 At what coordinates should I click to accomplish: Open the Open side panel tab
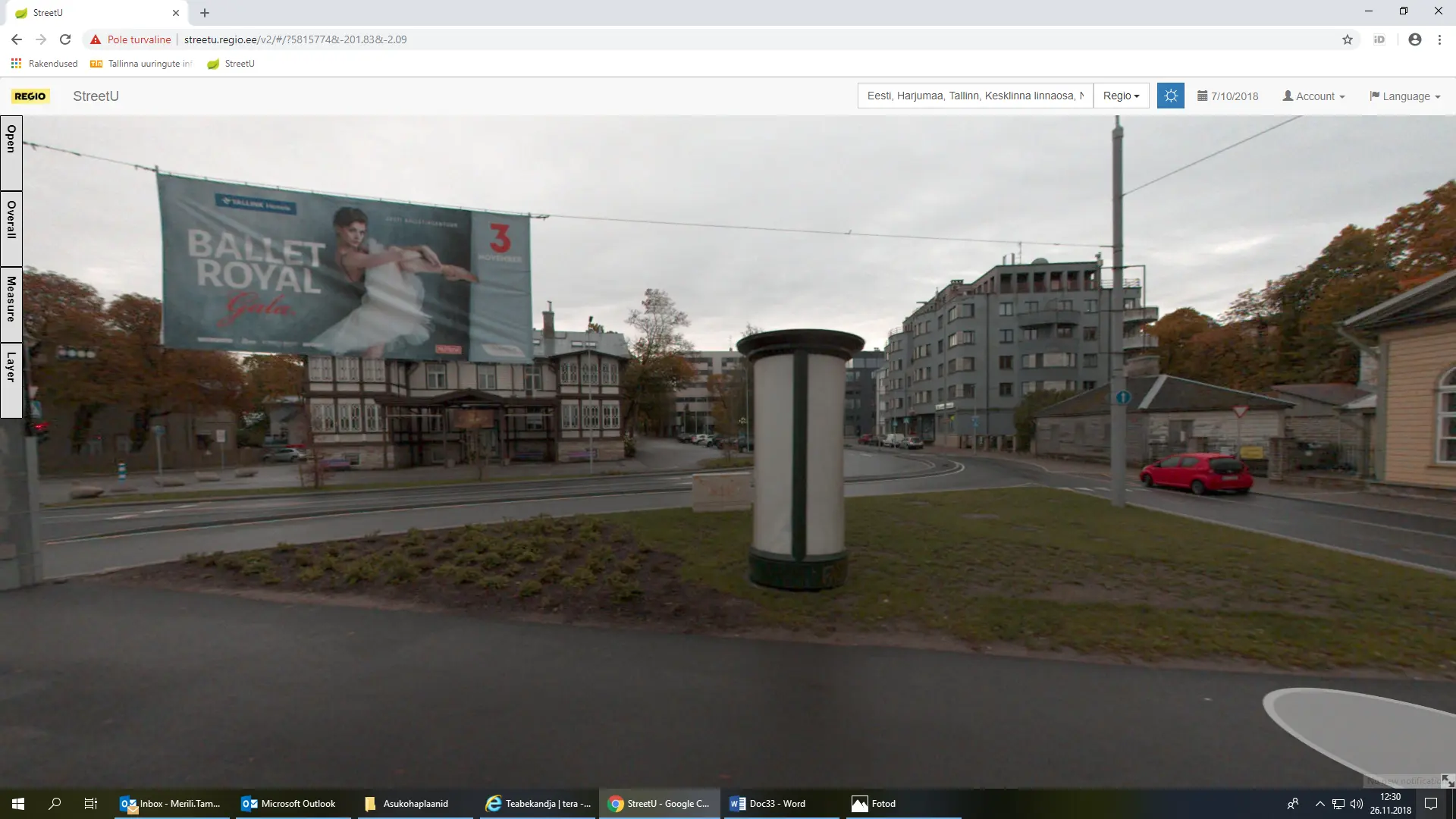11,152
